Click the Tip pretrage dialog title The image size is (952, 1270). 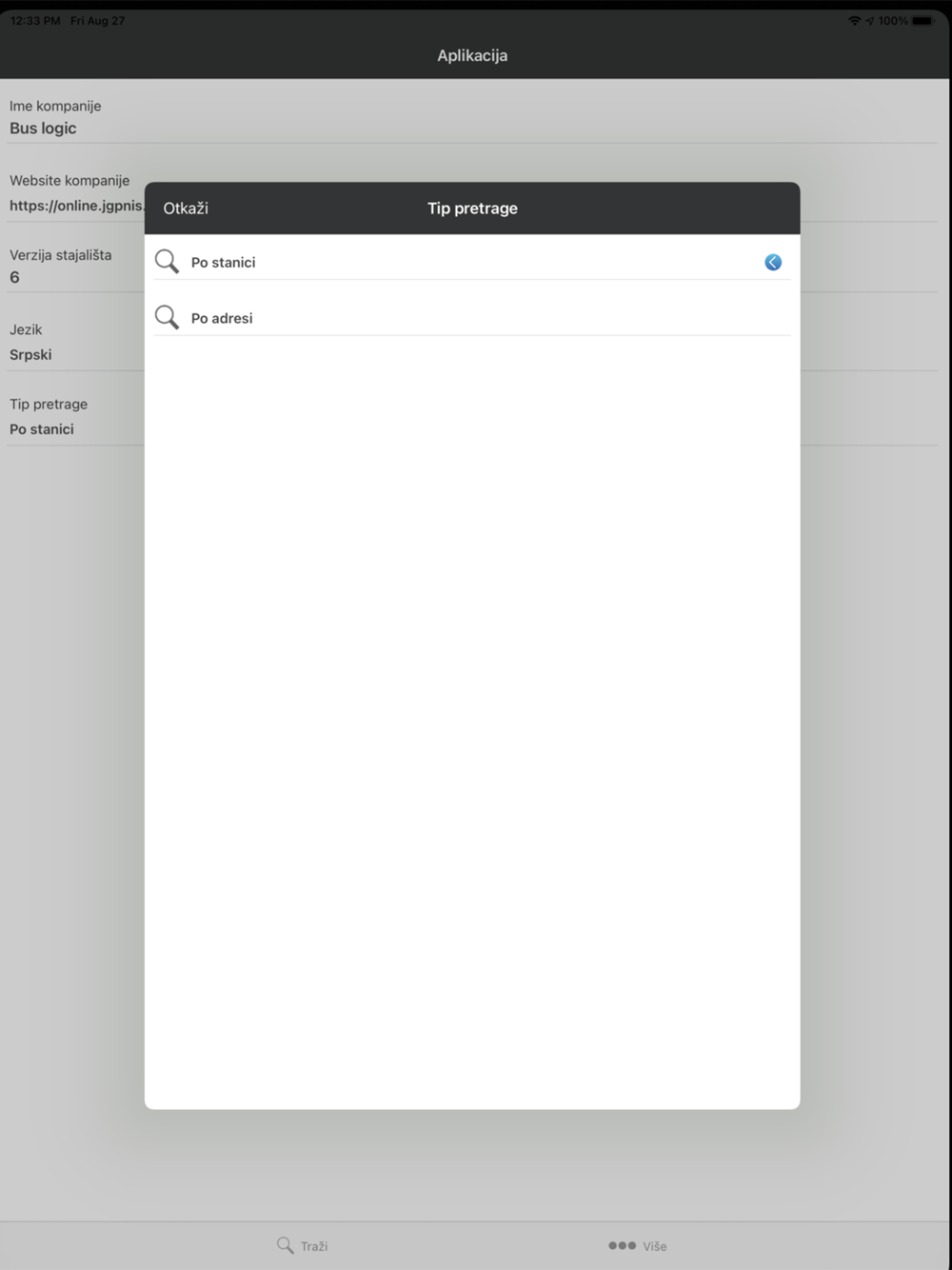coord(472,208)
